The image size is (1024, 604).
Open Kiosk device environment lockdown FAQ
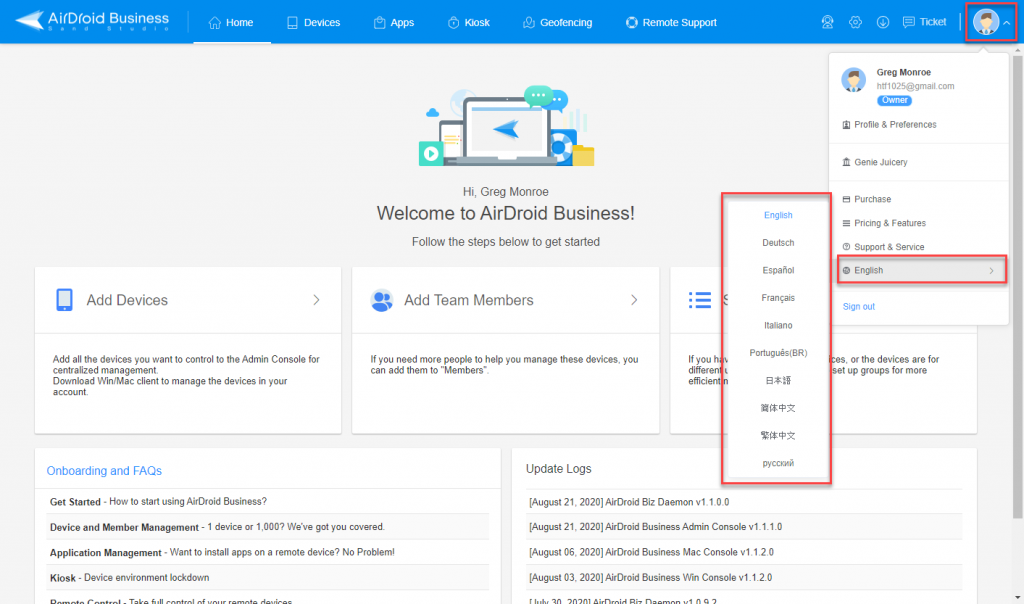(129, 578)
